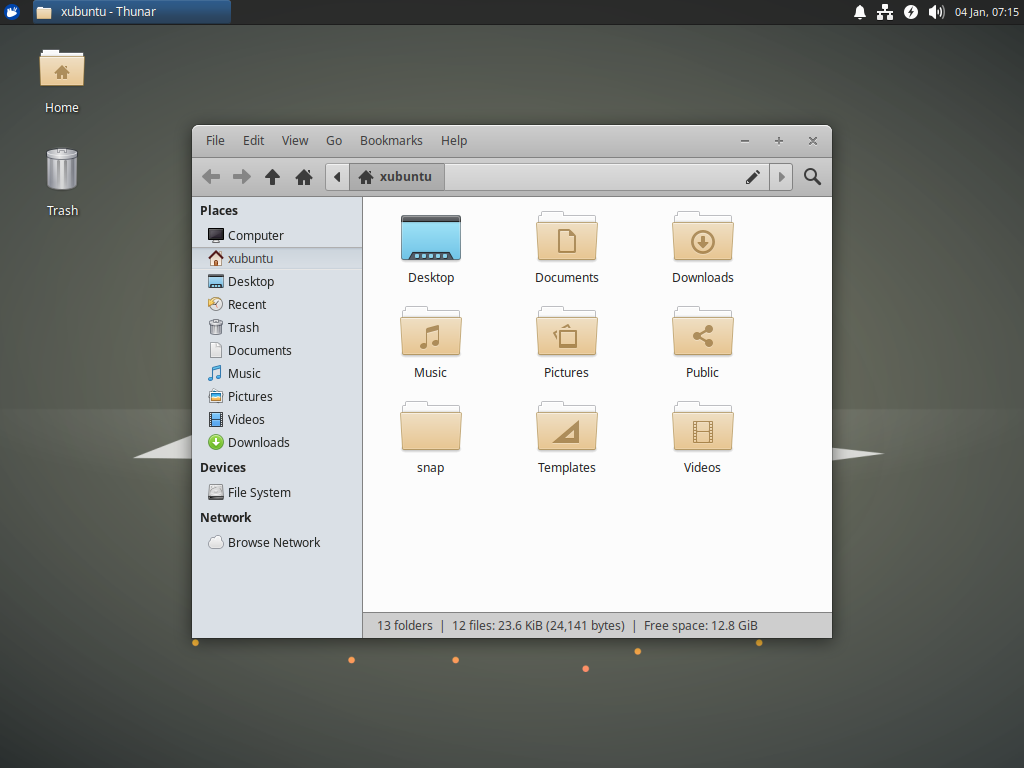Open Recent files from the sidebar
Screen dimensions: 1024x768
(x=245, y=304)
